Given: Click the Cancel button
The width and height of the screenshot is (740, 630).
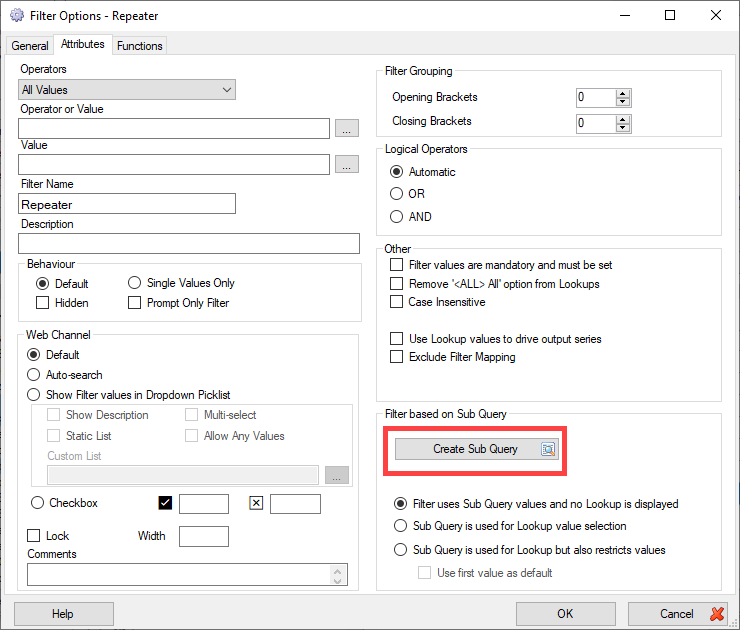Looking at the screenshot, I should tap(678, 613).
